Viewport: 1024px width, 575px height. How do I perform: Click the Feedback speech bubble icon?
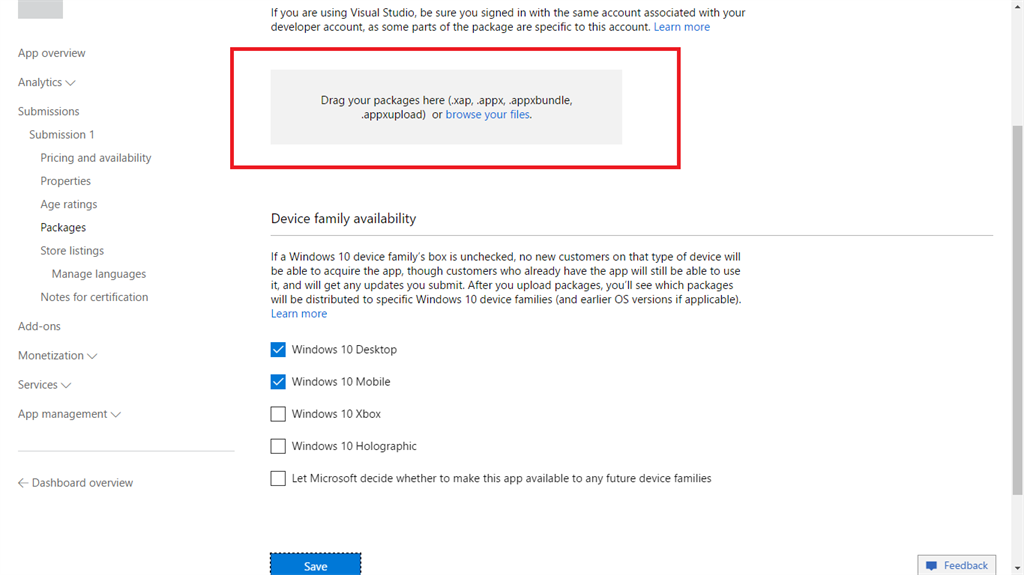[x=931, y=566]
